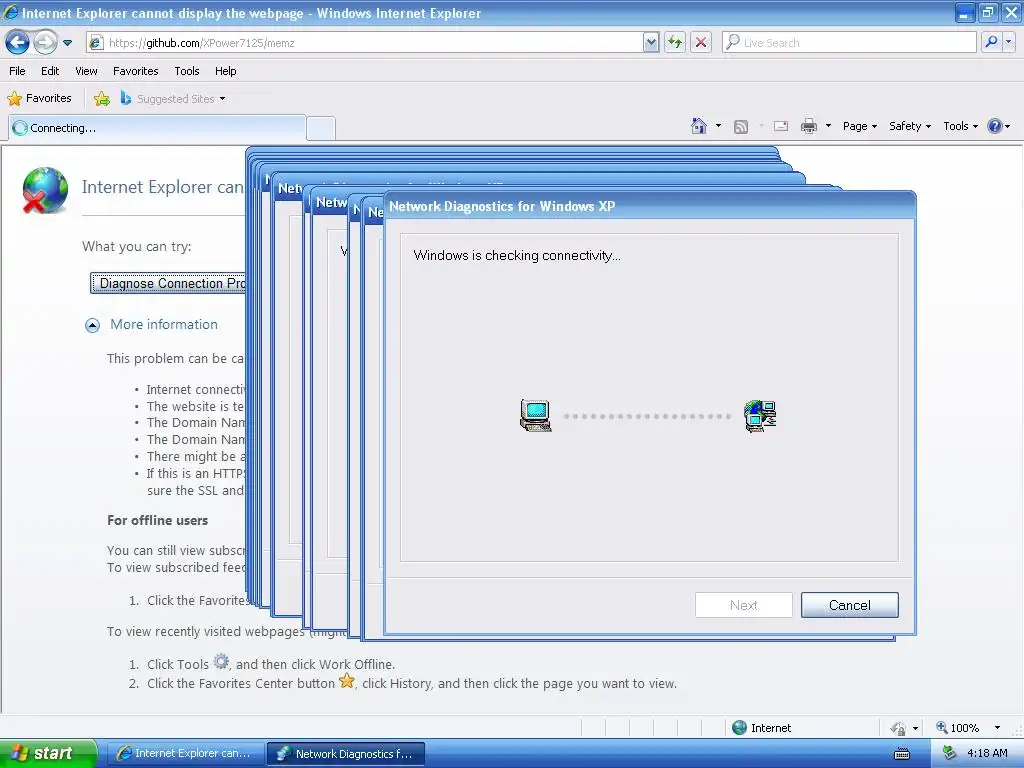The height and width of the screenshot is (768, 1024).
Task: Click the 'For offline users' heading
Action: (x=157, y=520)
